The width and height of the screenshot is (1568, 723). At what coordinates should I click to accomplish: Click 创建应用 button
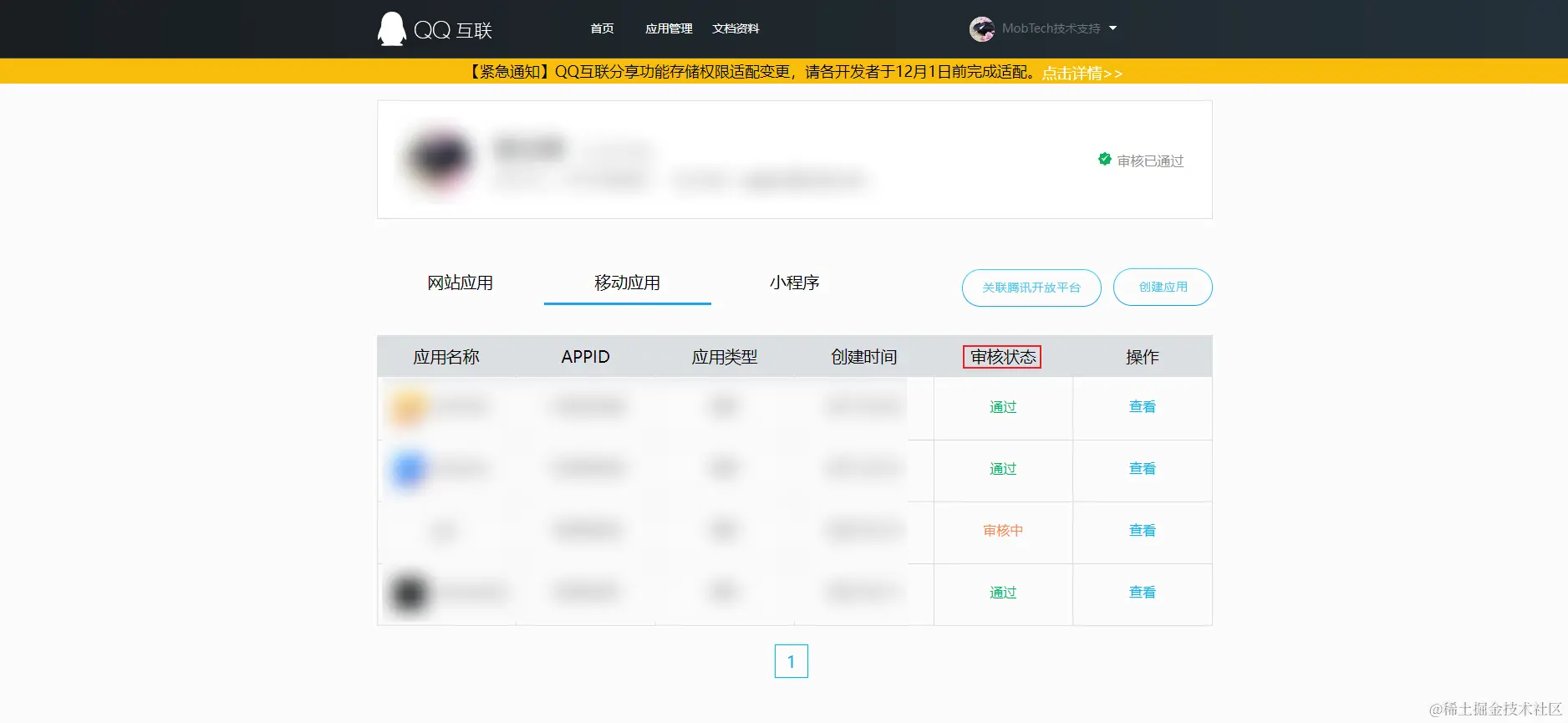[x=1163, y=287]
